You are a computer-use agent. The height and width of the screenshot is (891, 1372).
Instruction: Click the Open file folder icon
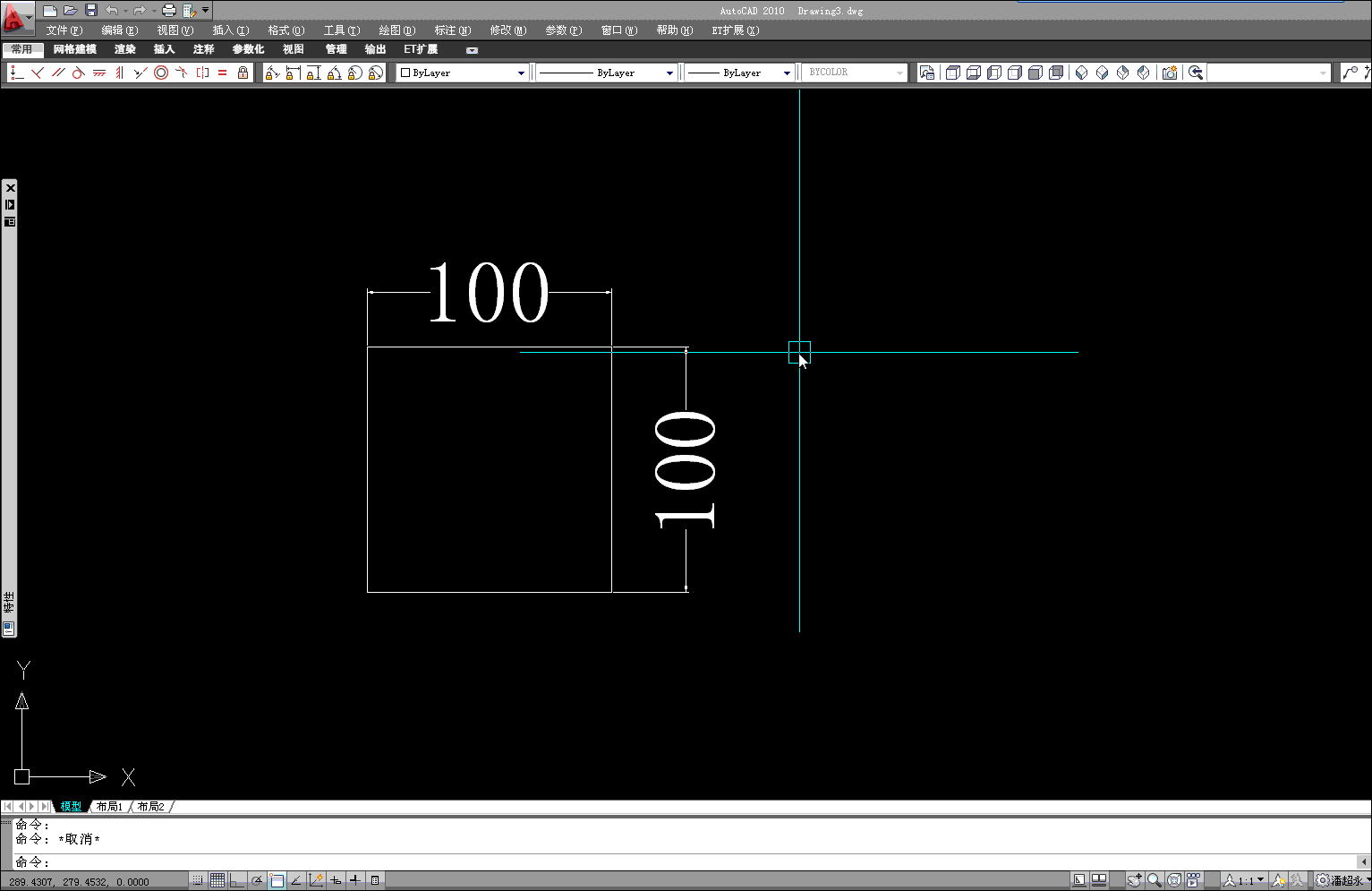tap(71, 11)
